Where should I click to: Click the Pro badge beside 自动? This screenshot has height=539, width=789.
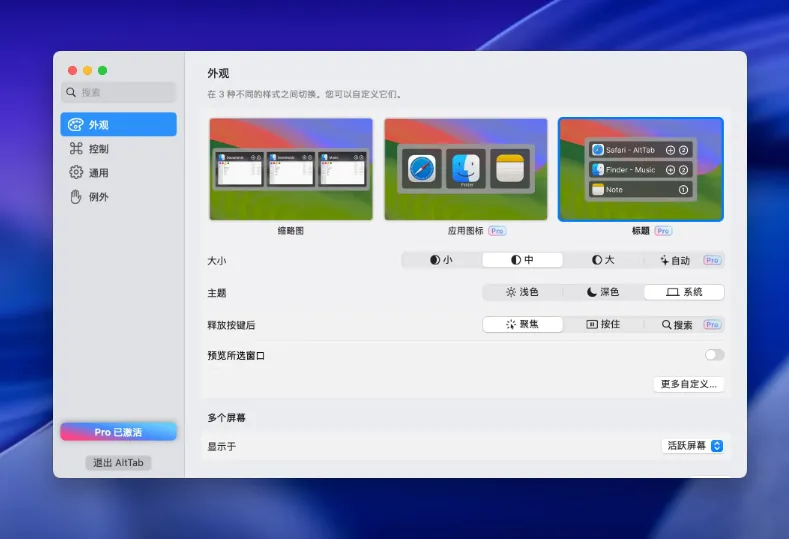click(712, 260)
